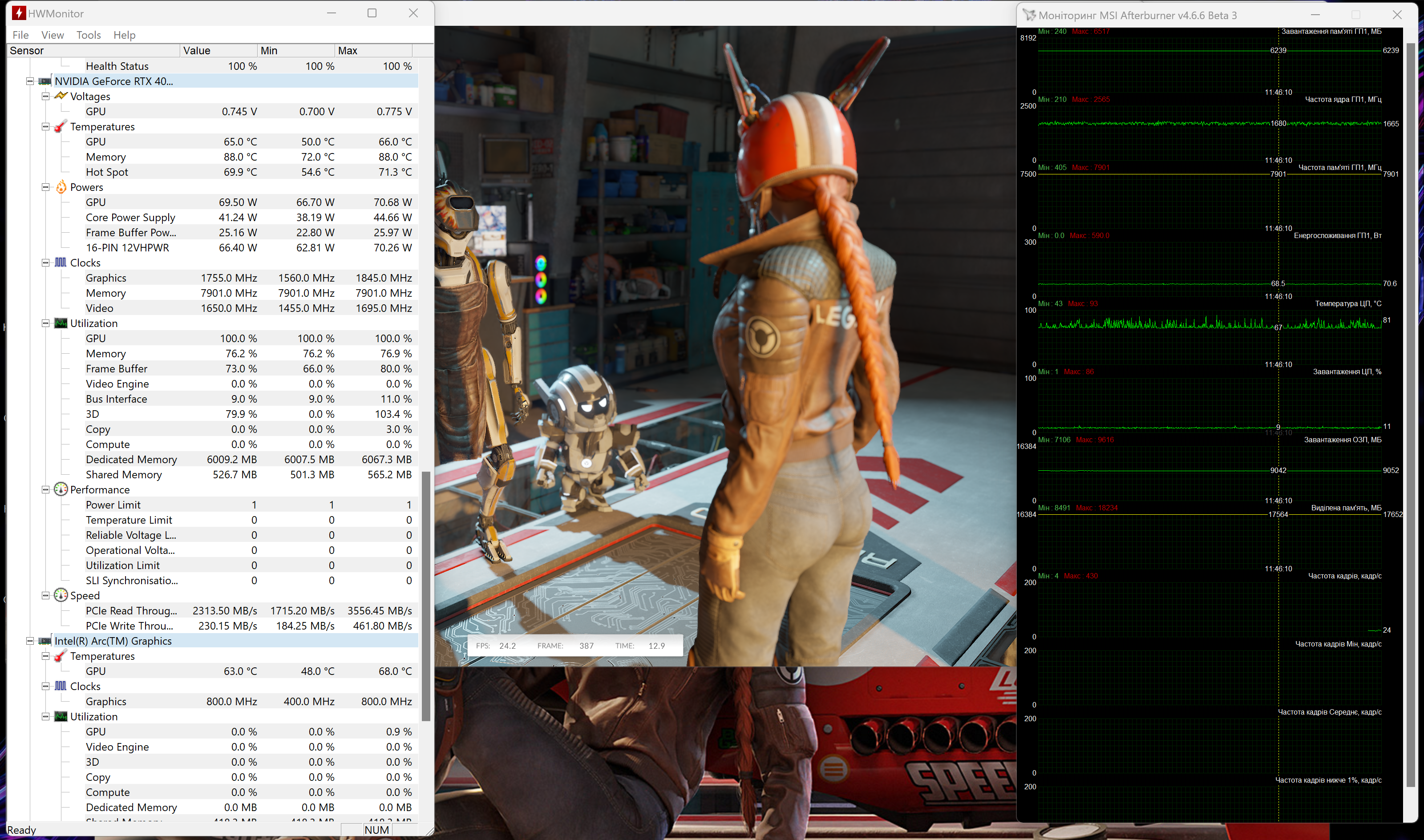The height and width of the screenshot is (840, 1424).
Task: Collapse the Intel Arc Graphics node
Action: pos(29,641)
